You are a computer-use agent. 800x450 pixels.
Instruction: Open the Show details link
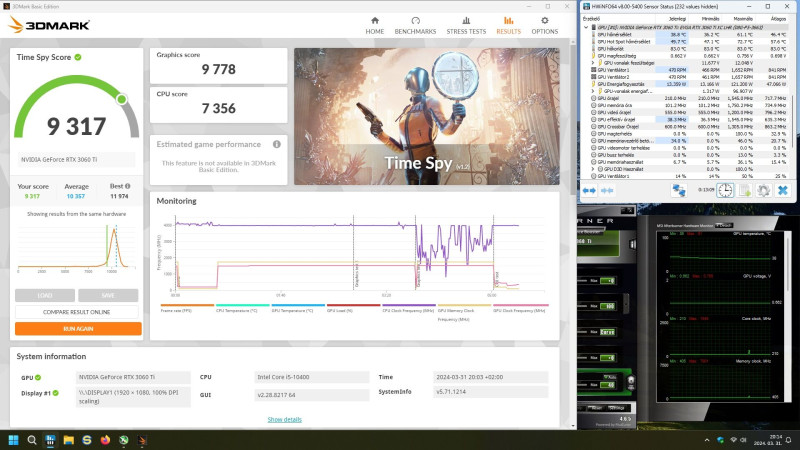point(285,419)
